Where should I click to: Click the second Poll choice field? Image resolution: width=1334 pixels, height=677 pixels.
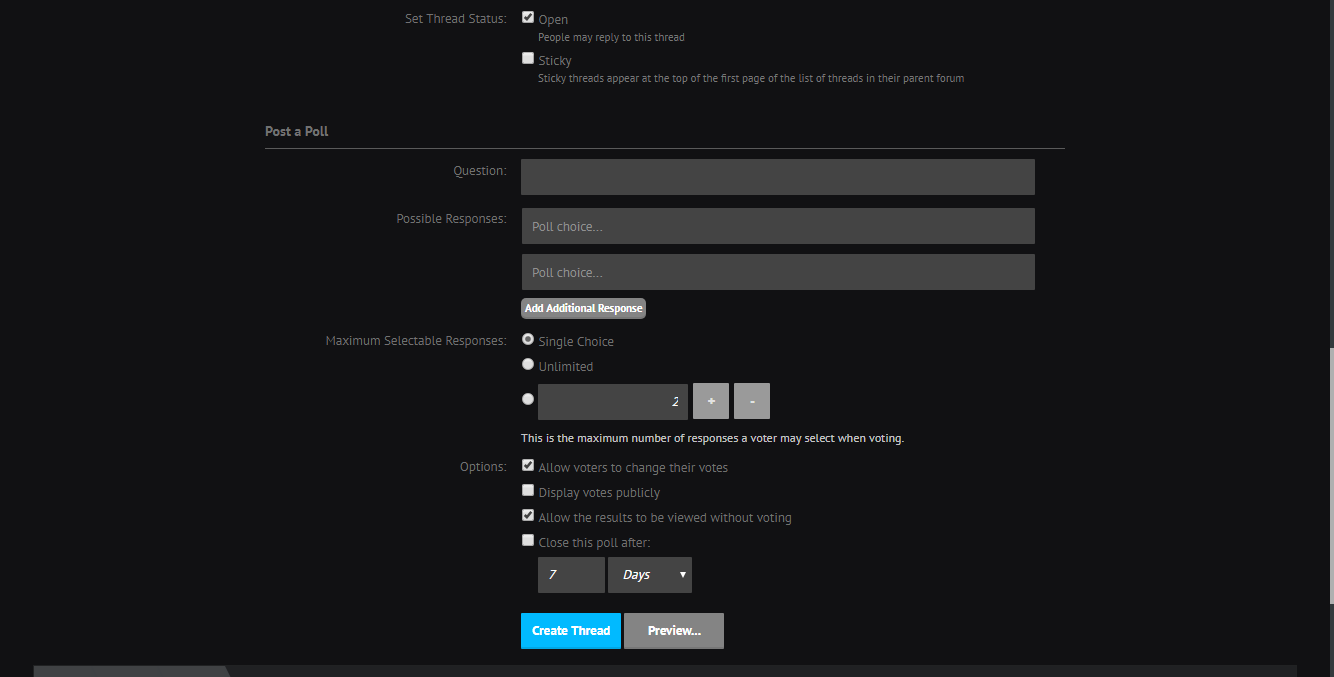[x=777, y=272]
